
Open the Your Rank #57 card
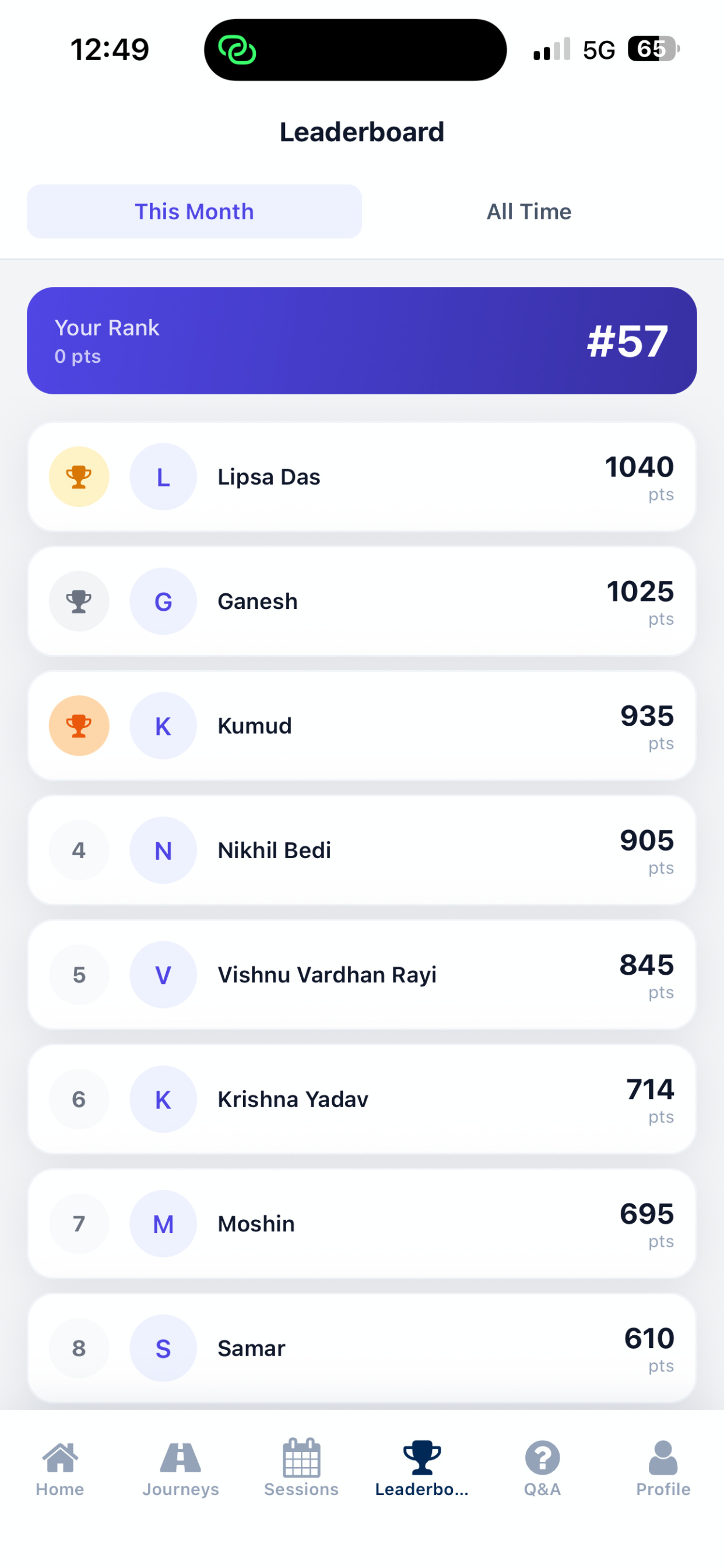click(362, 341)
